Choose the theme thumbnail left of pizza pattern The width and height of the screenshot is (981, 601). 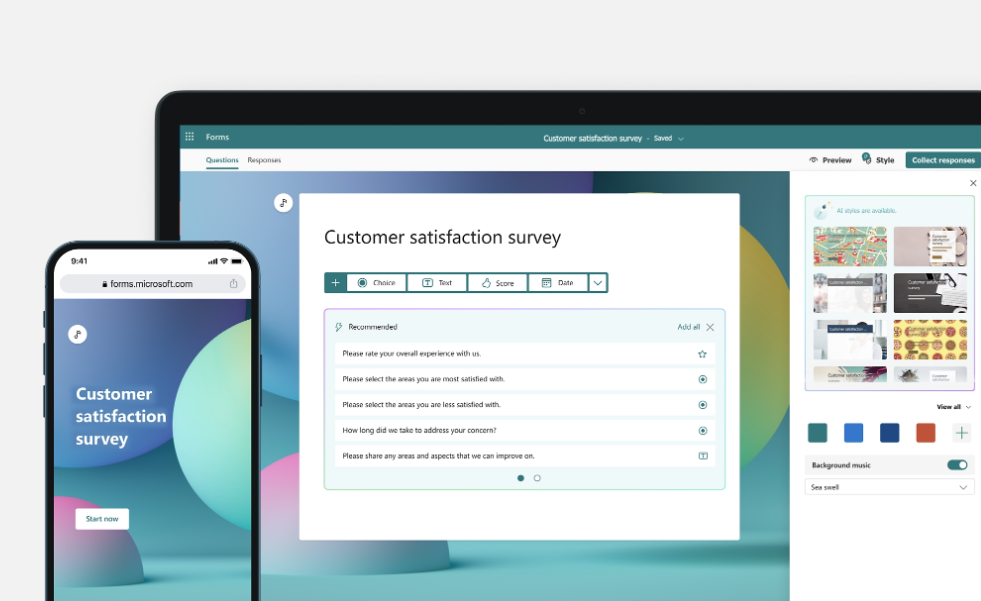click(850, 340)
